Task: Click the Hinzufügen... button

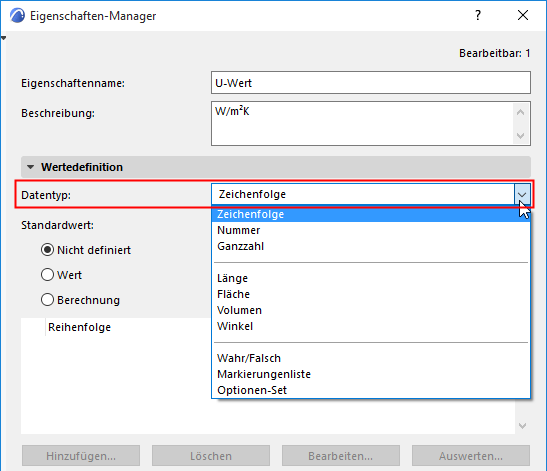Action: coord(81,456)
